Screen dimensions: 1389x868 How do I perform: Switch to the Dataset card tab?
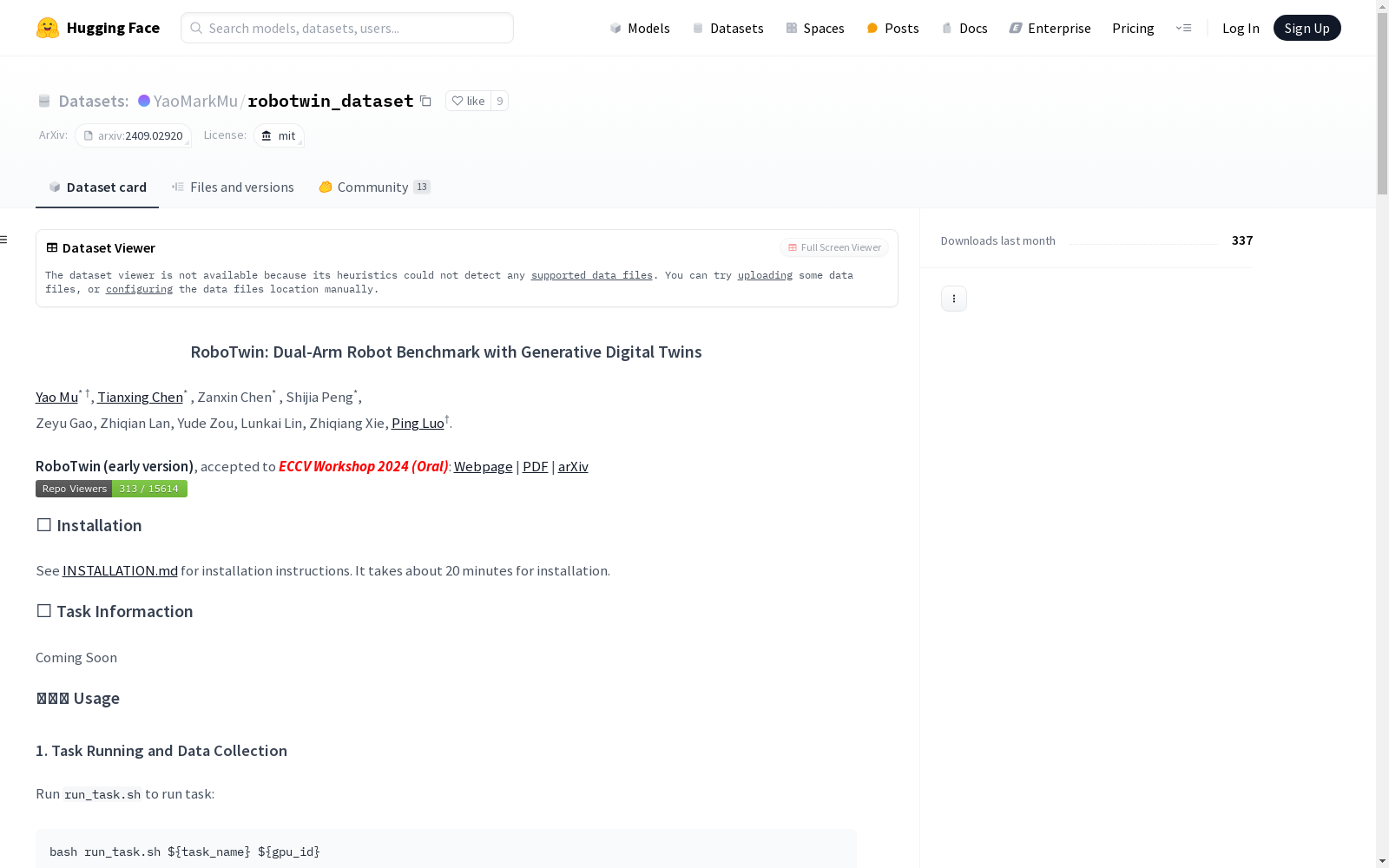(97, 187)
